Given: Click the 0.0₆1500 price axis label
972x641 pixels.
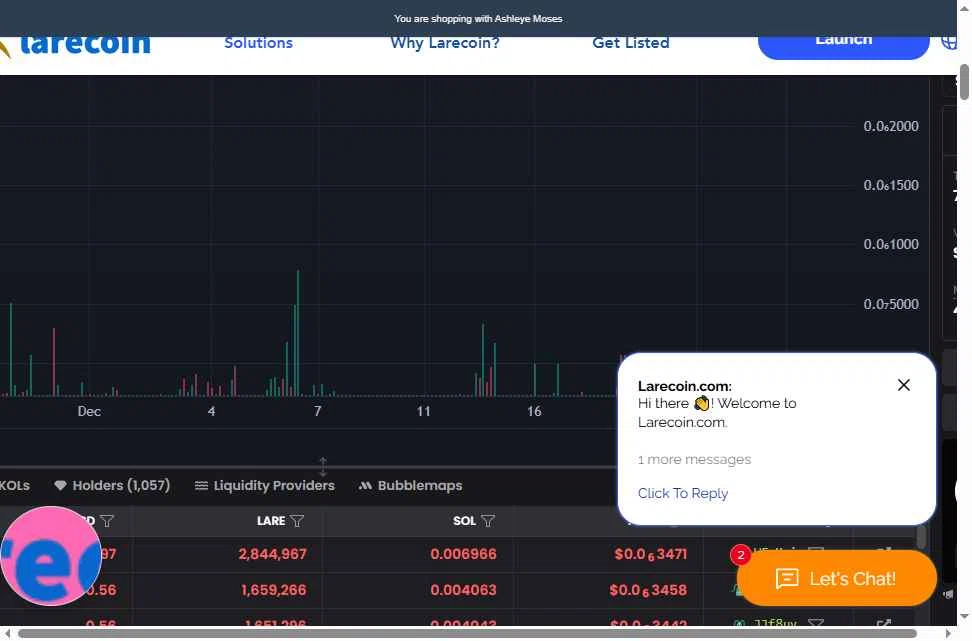Looking at the screenshot, I should tap(891, 185).
